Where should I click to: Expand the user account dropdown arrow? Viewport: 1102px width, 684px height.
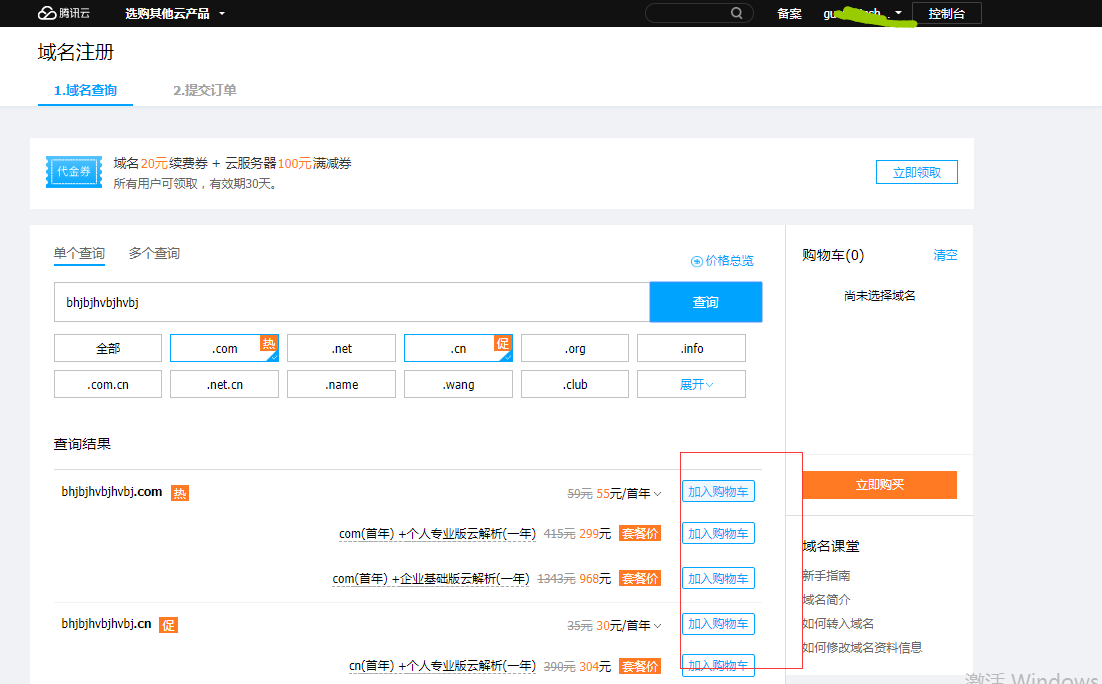tap(898, 13)
